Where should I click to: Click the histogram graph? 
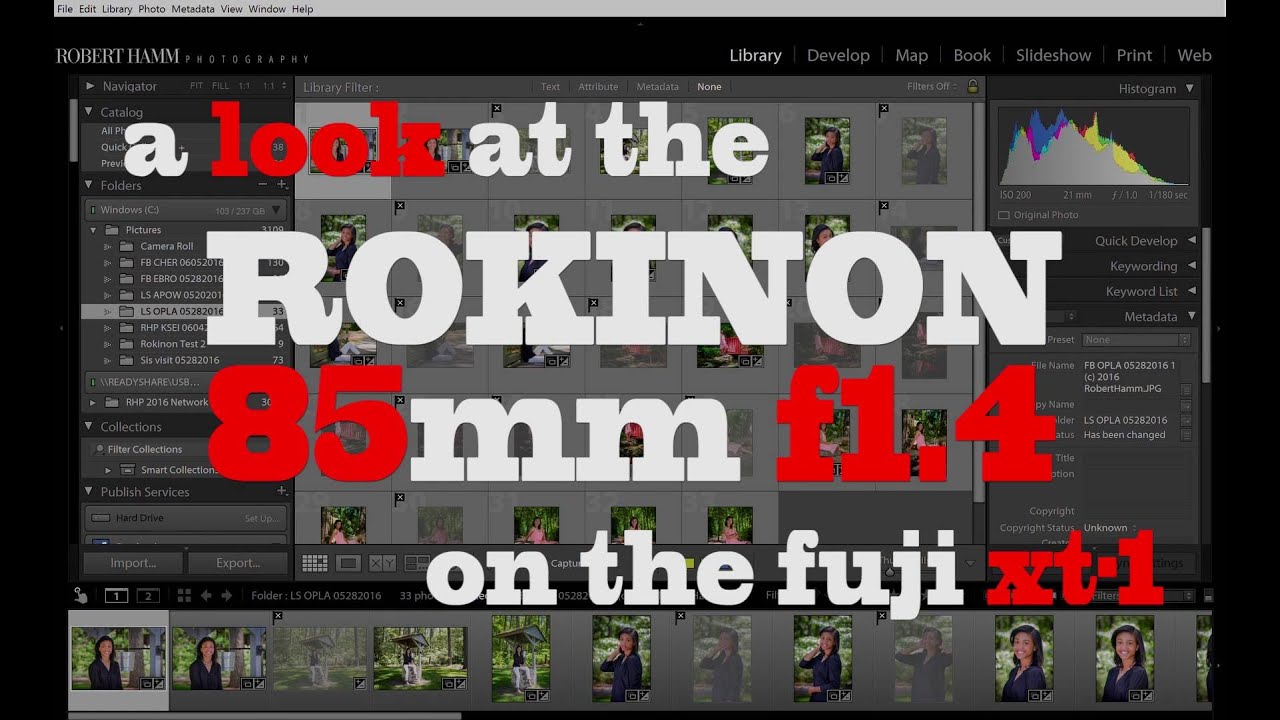pos(1093,147)
